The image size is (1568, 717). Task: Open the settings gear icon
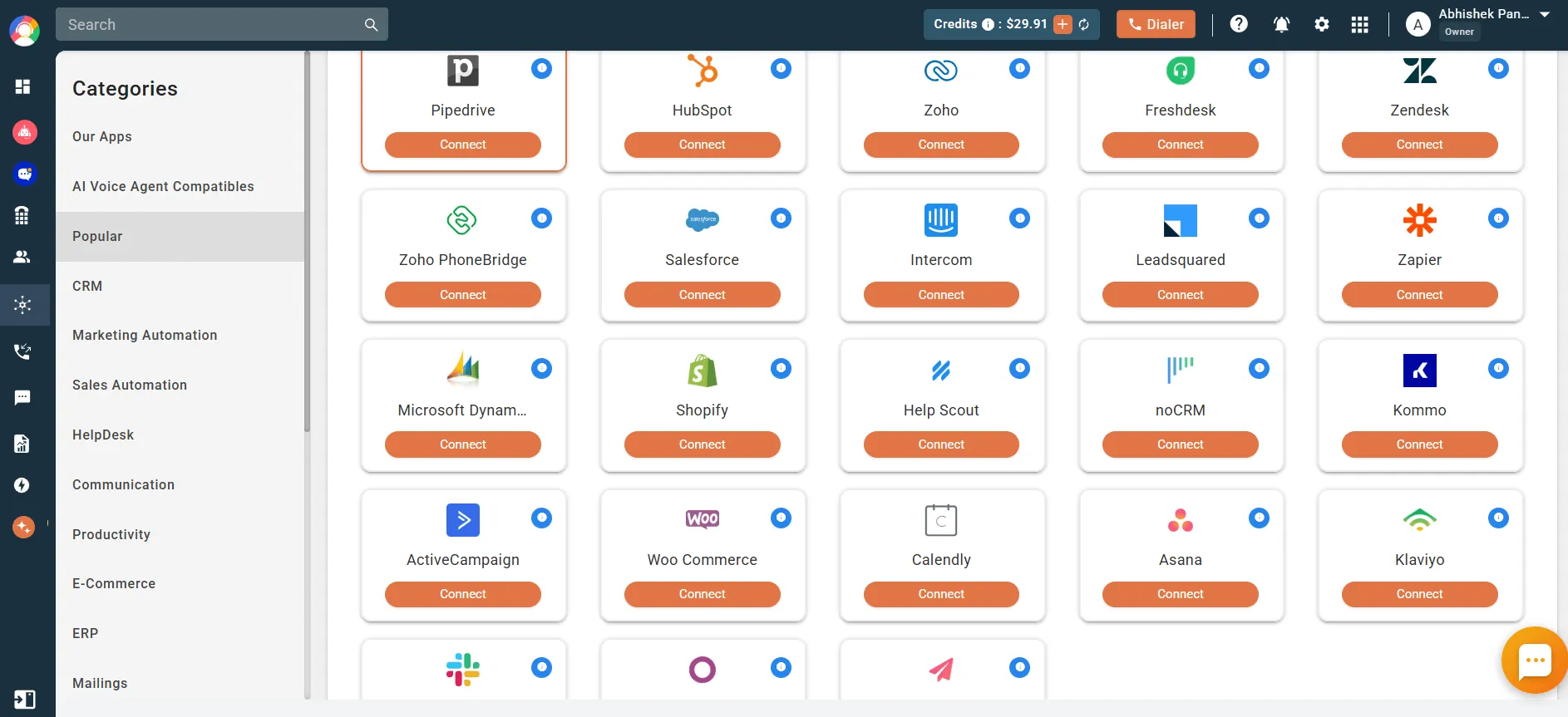point(1322,25)
